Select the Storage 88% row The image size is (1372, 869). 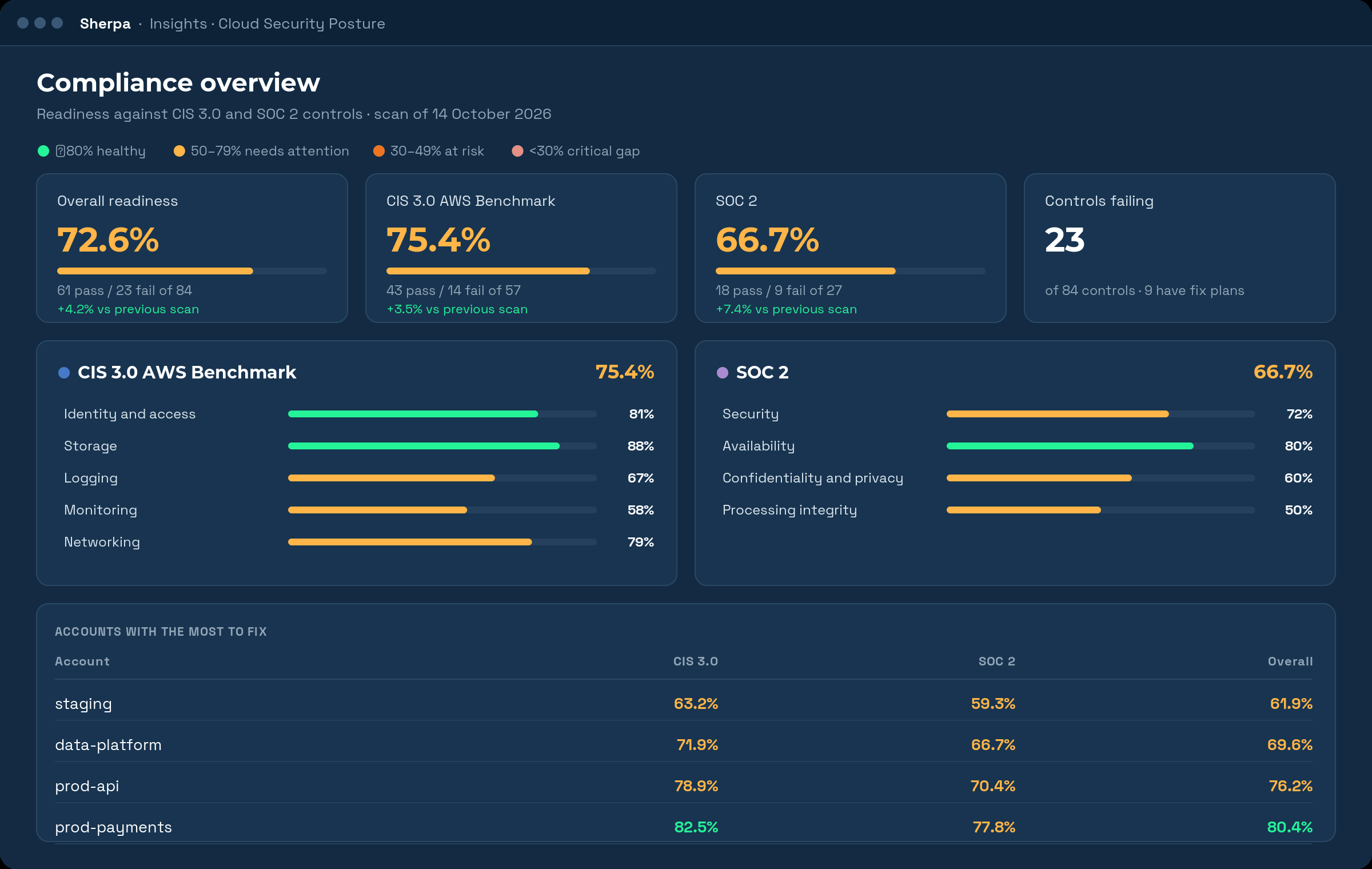pyautogui.click(x=359, y=446)
